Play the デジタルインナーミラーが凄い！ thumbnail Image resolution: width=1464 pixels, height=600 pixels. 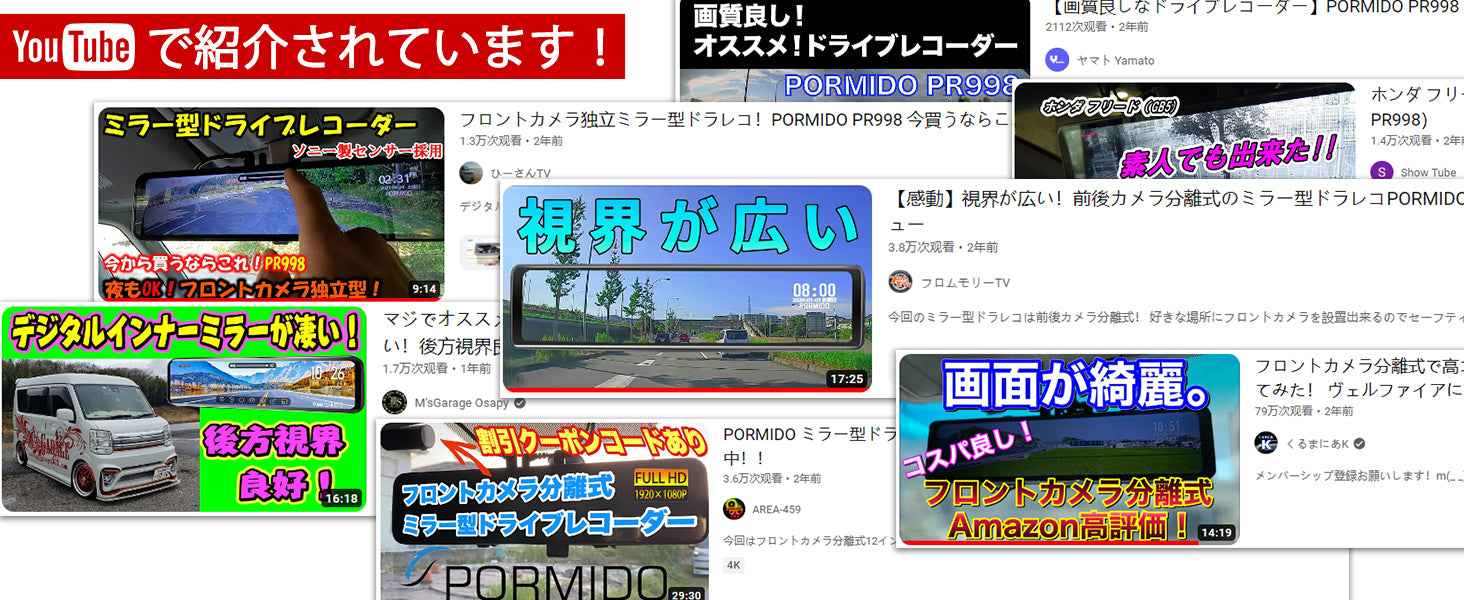[x=184, y=409]
